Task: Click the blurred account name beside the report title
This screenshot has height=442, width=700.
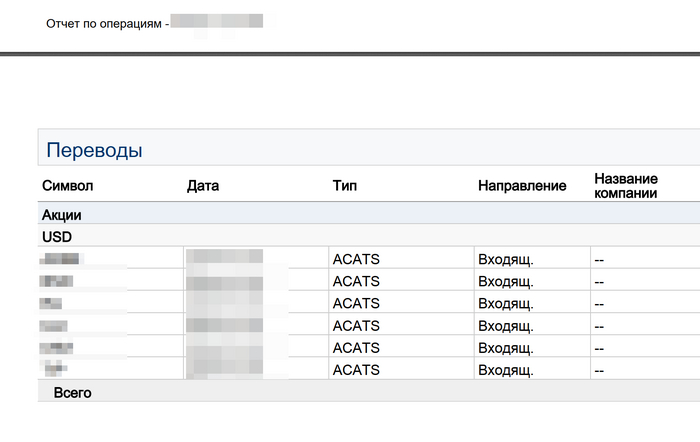Action: point(217,22)
